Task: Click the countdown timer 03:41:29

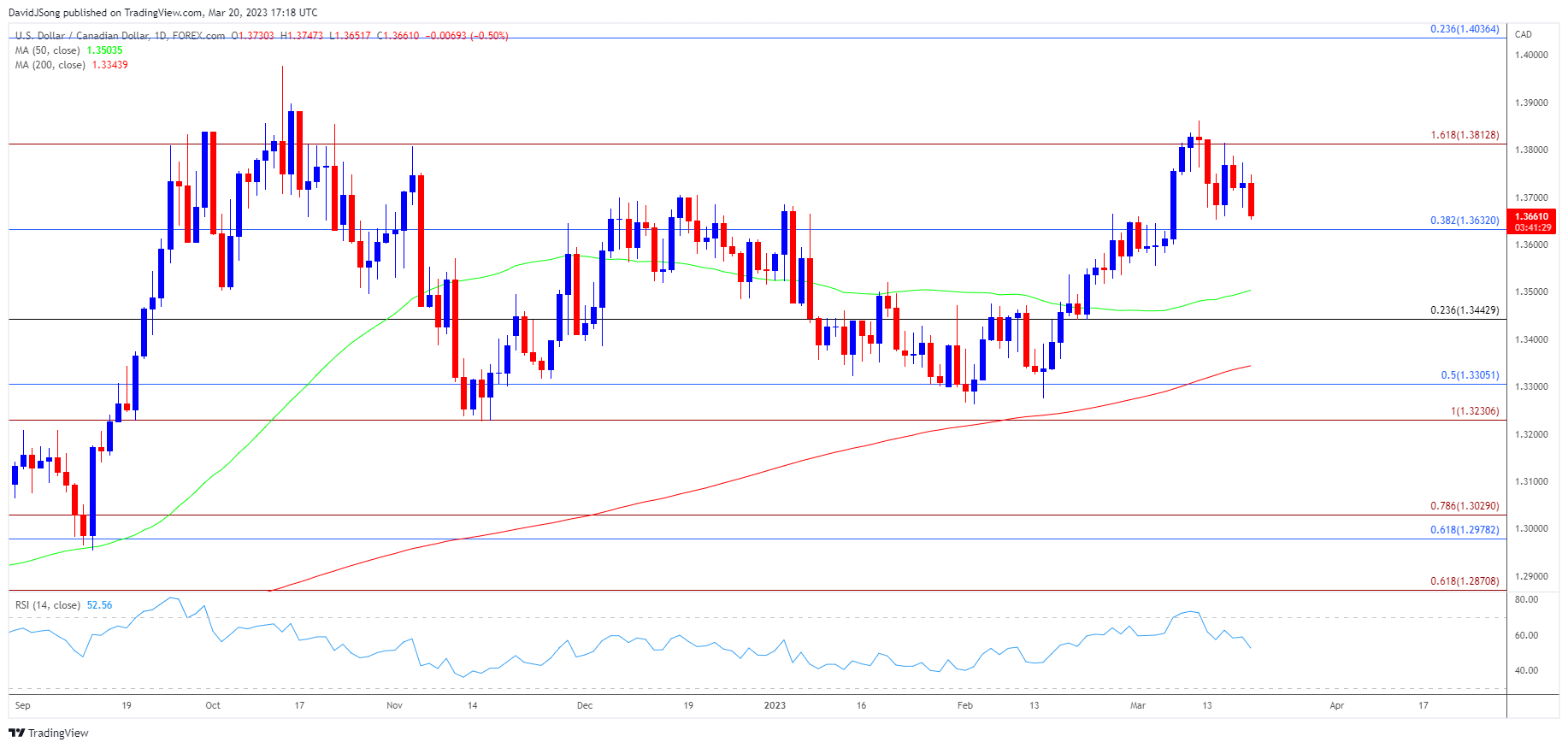Action: point(1531,228)
